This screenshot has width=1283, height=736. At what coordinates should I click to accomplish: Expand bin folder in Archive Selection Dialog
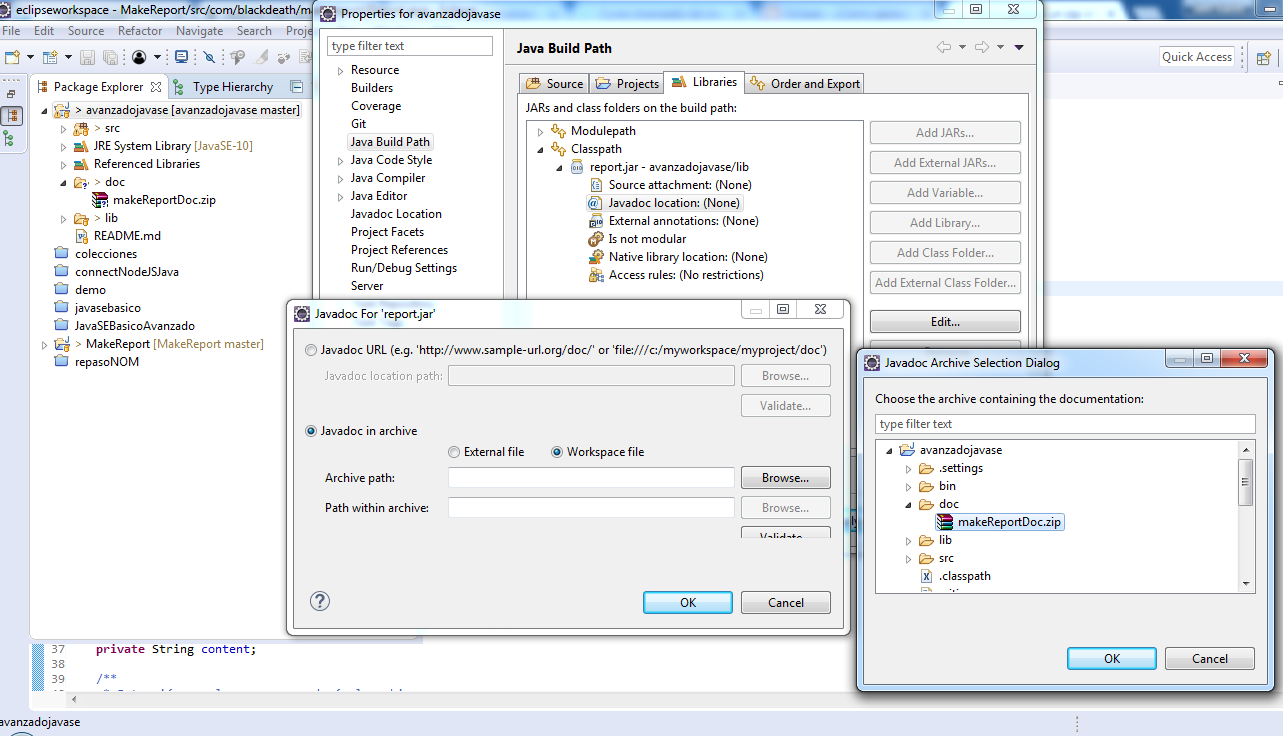point(908,487)
